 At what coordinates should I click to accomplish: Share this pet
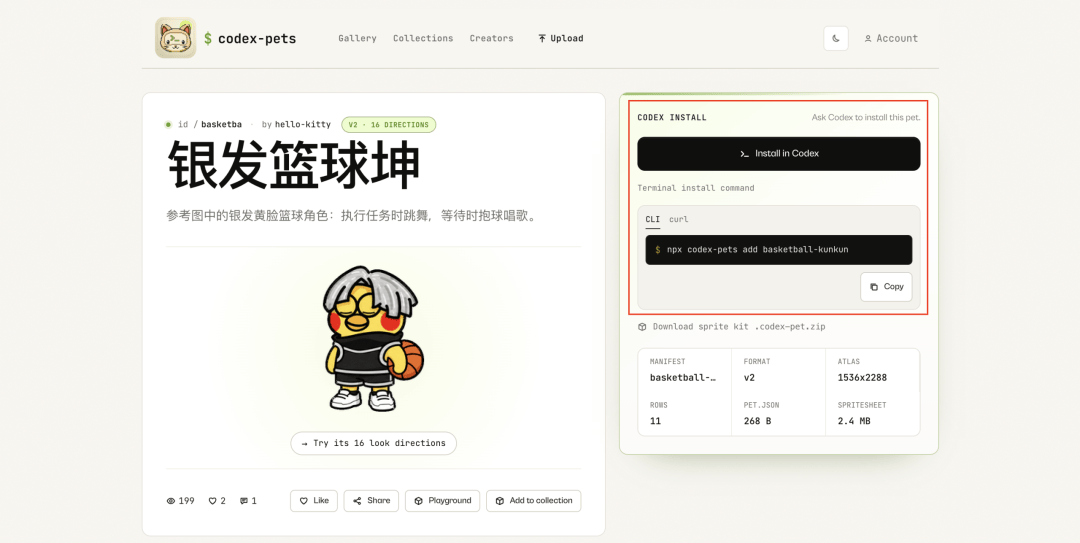(x=371, y=501)
